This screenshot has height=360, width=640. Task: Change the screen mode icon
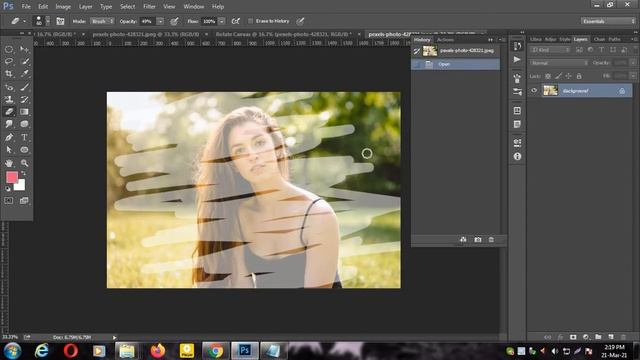(x=24, y=200)
